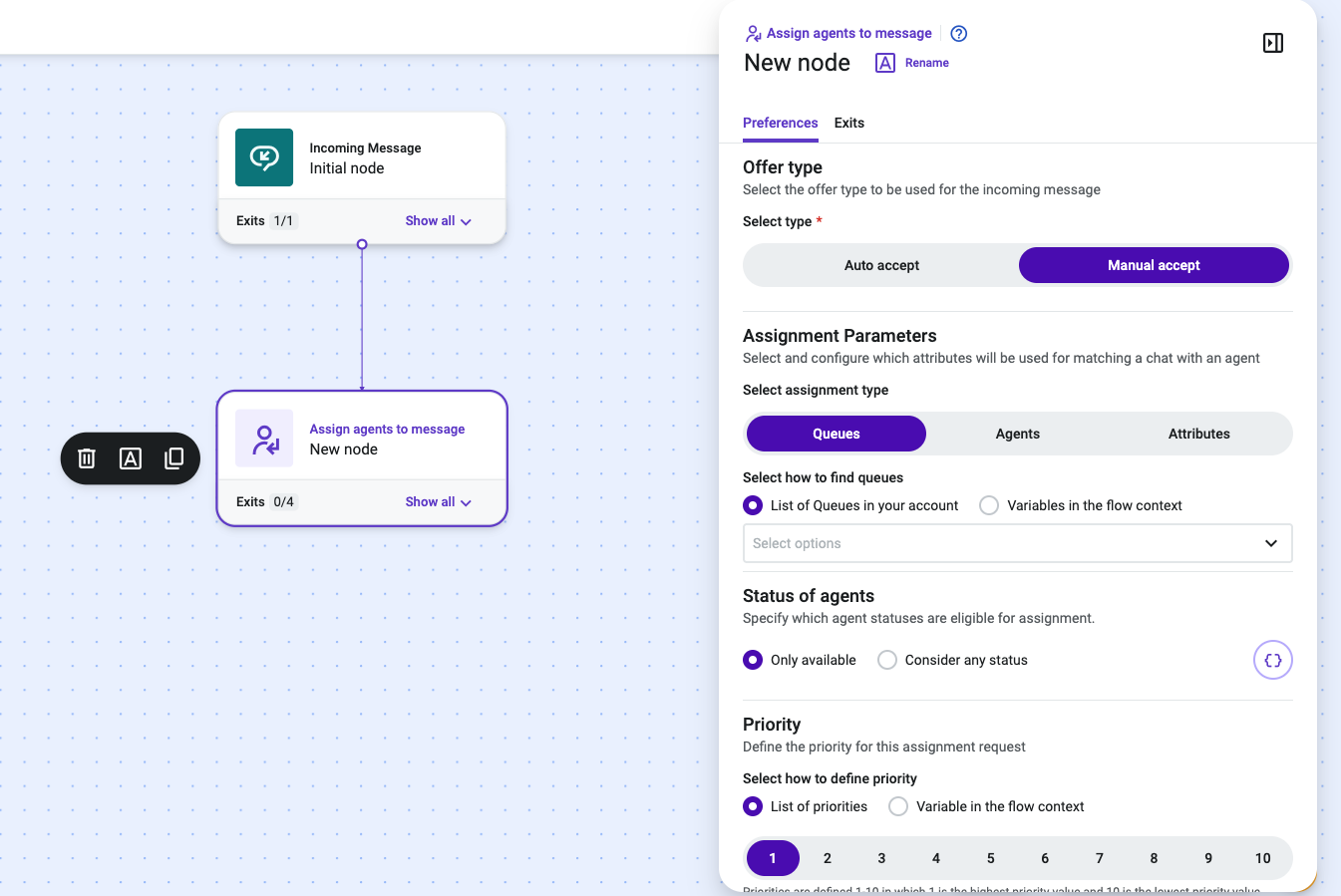The width and height of the screenshot is (1341, 896).
Task: Open the Preferences tab
Action: [781, 123]
